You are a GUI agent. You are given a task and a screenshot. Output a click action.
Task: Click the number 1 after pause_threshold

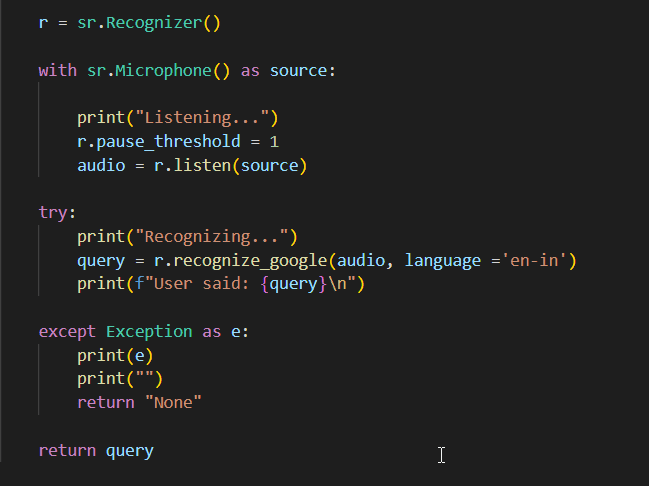[x=274, y=141]
